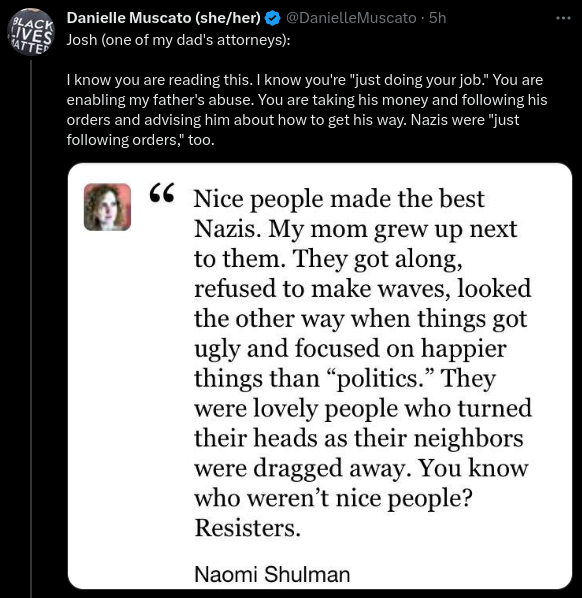Click the phrase "following orders," too. in tweet

(140, 140)
